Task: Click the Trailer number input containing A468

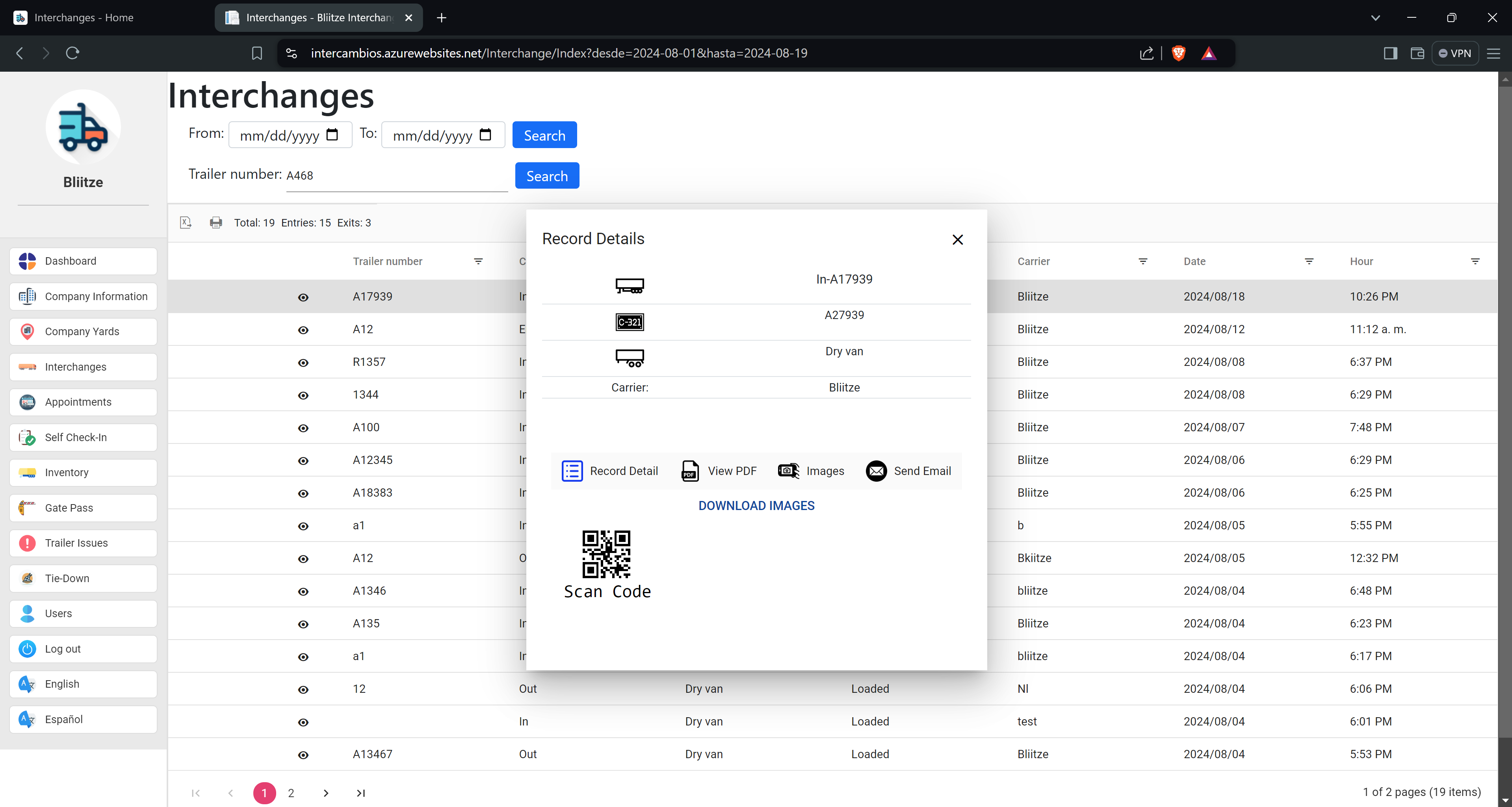Action: click(x=397, y=174)
